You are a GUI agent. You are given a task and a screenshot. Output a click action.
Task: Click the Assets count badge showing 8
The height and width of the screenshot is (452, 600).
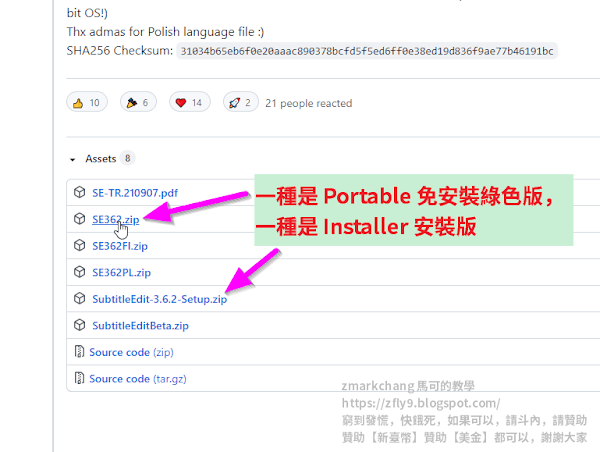[x=127, y=158]
